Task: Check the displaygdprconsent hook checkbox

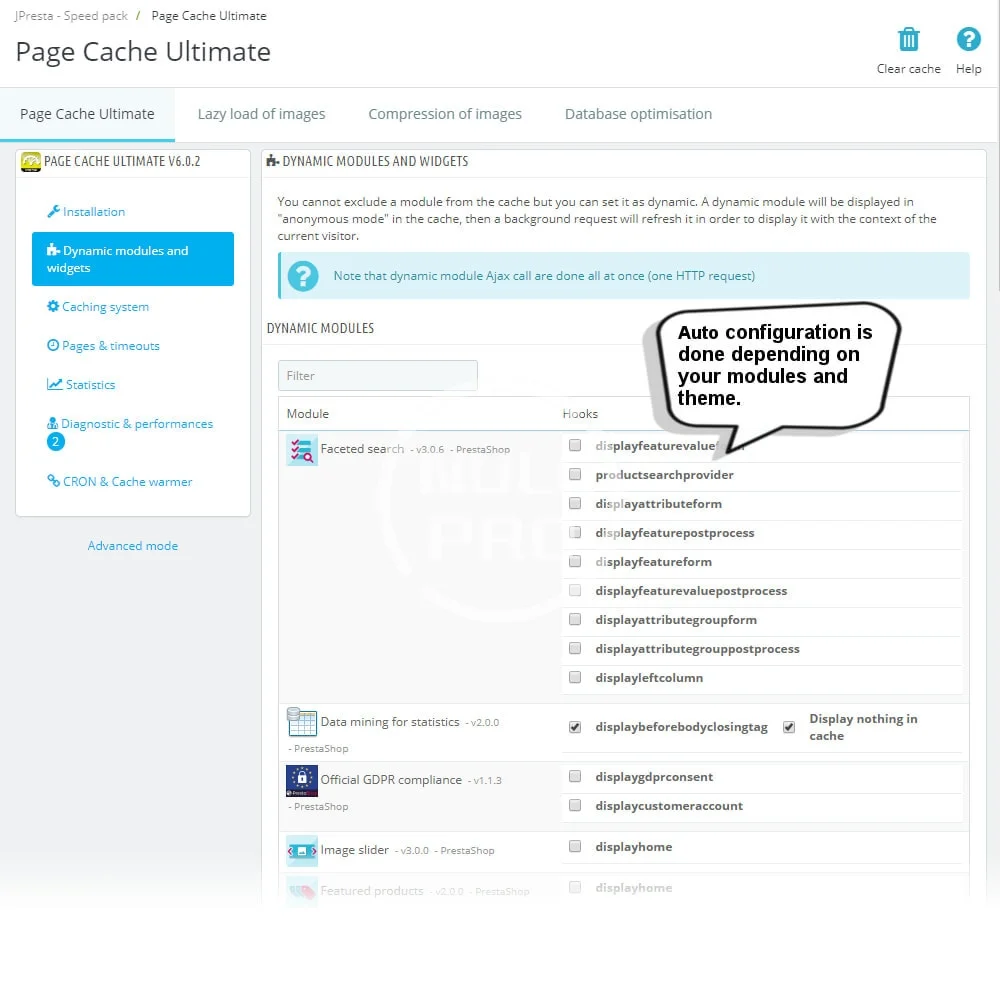Action: (x=575, y=777)
